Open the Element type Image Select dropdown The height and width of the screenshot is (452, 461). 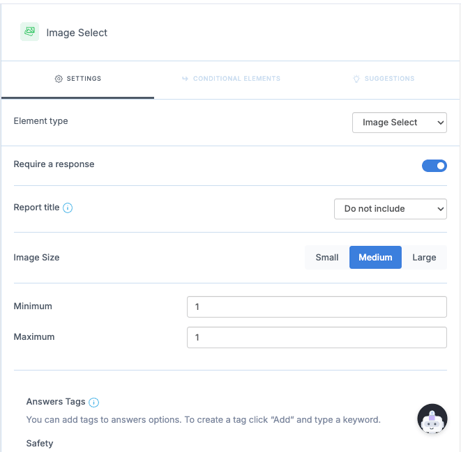(x=399, y=122)
